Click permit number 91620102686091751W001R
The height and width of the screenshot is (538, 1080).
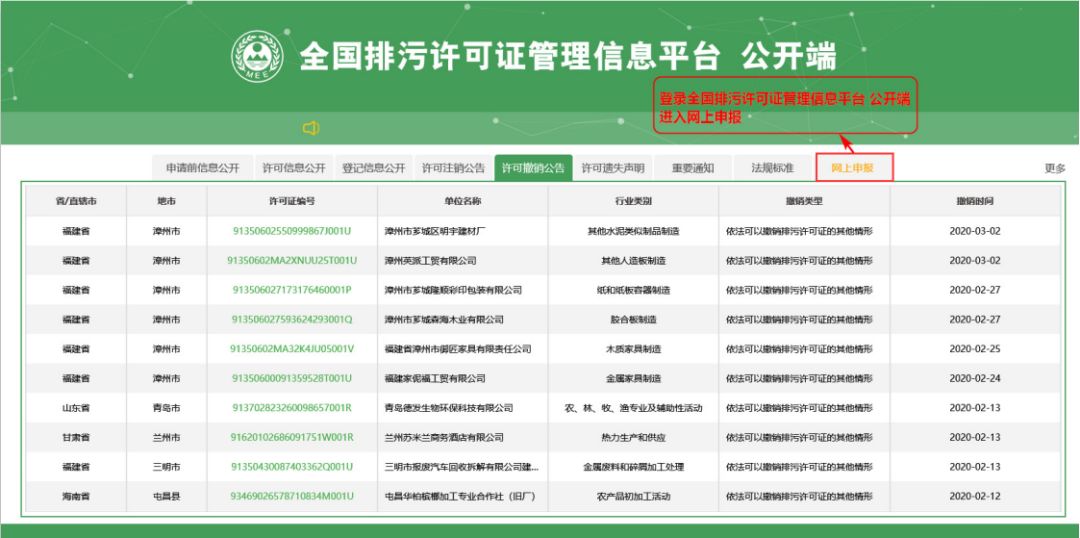click(292, 437)
